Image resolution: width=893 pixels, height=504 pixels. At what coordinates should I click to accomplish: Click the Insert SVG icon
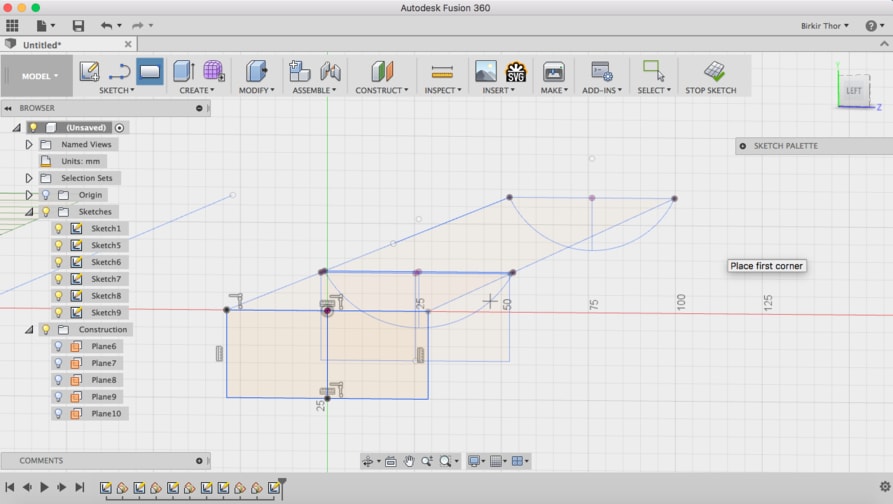coord(515,72)
